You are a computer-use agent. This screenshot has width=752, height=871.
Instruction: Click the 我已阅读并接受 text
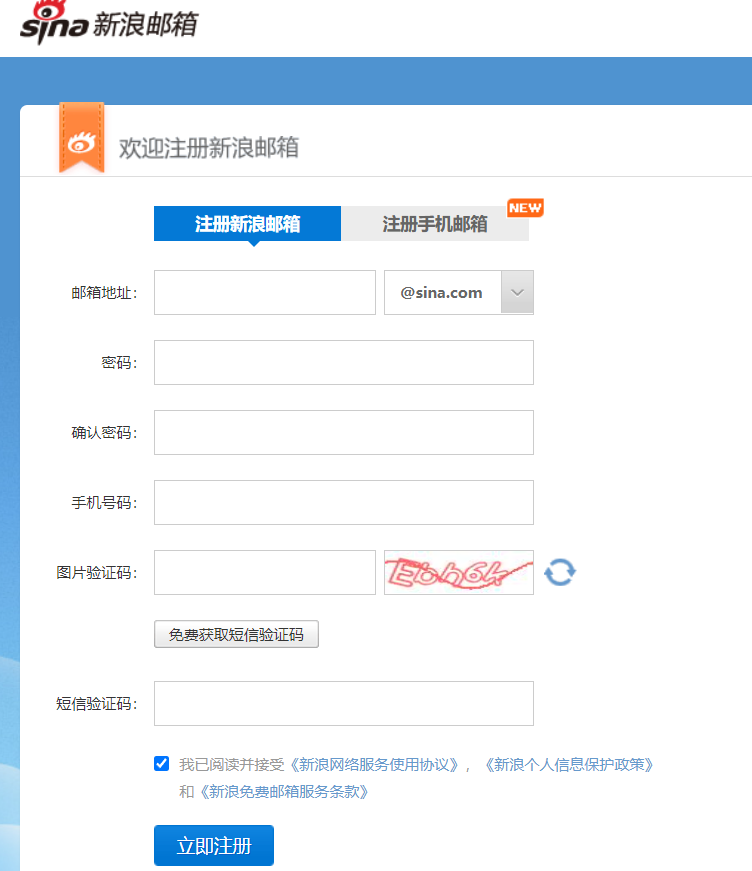(232, 765)
